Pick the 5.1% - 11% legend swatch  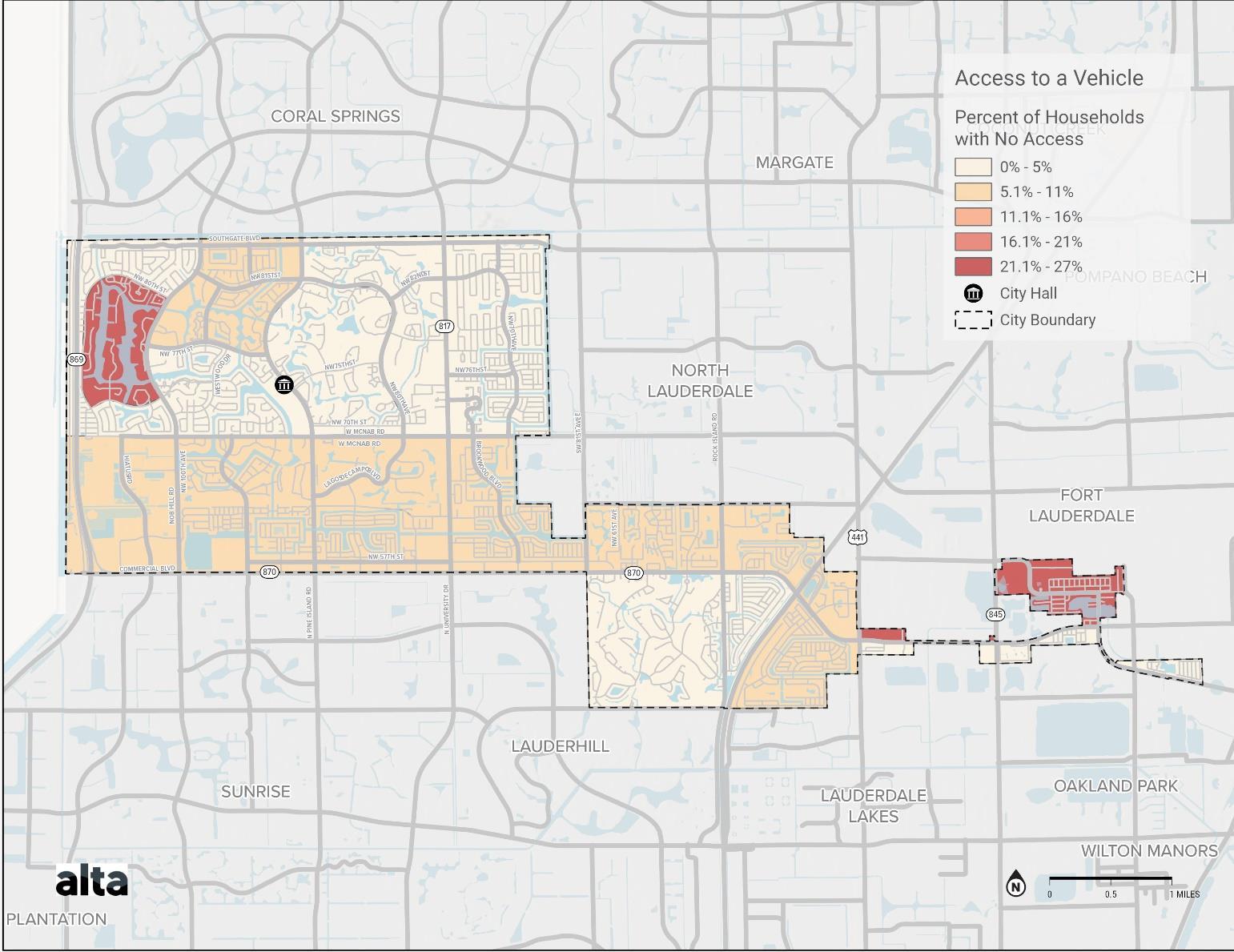(973, 192)
